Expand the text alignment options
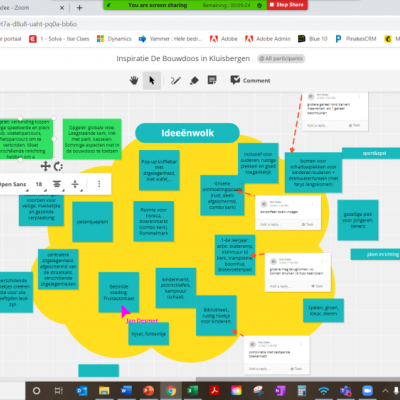 (x=57, y=184)
